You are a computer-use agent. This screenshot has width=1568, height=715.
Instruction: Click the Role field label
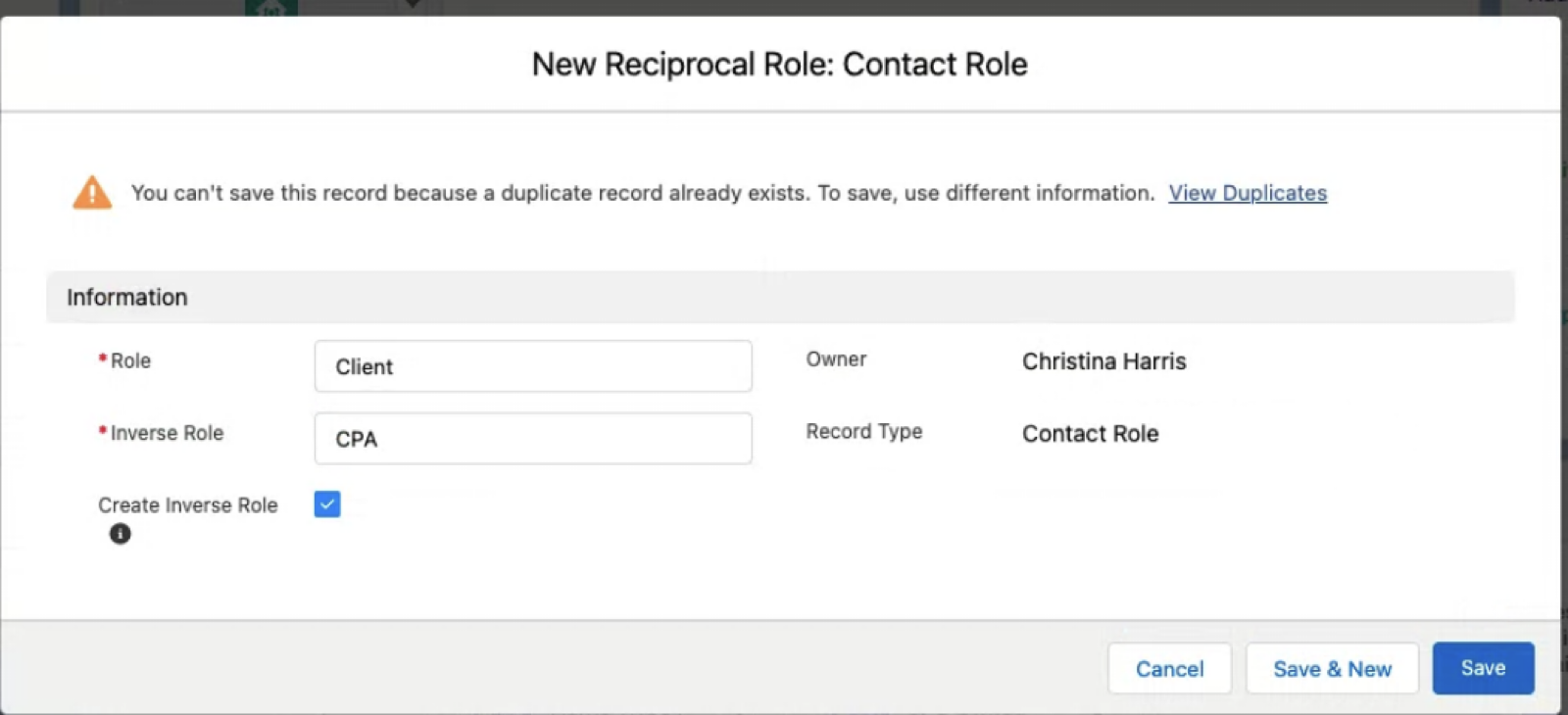130,360
